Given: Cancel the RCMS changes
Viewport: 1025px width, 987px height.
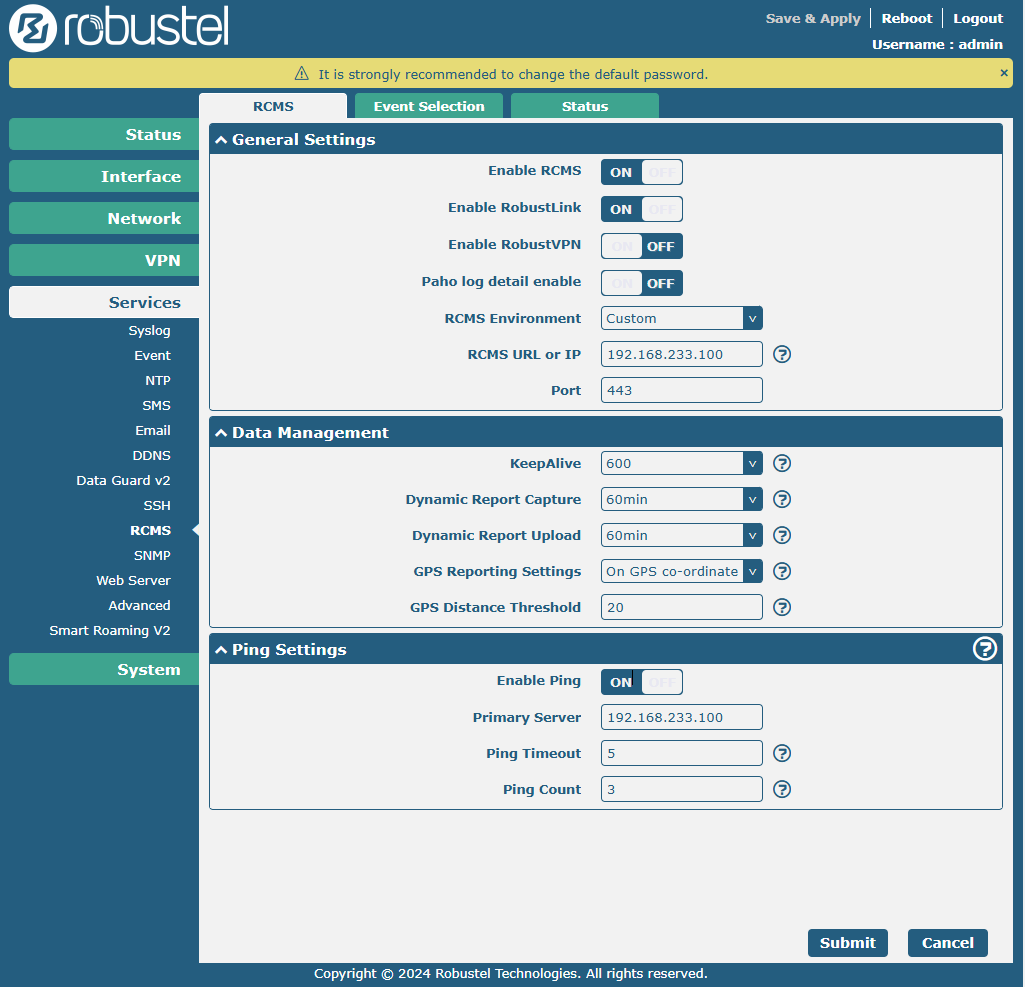Looking at the screenshot, I should (947, 943).
